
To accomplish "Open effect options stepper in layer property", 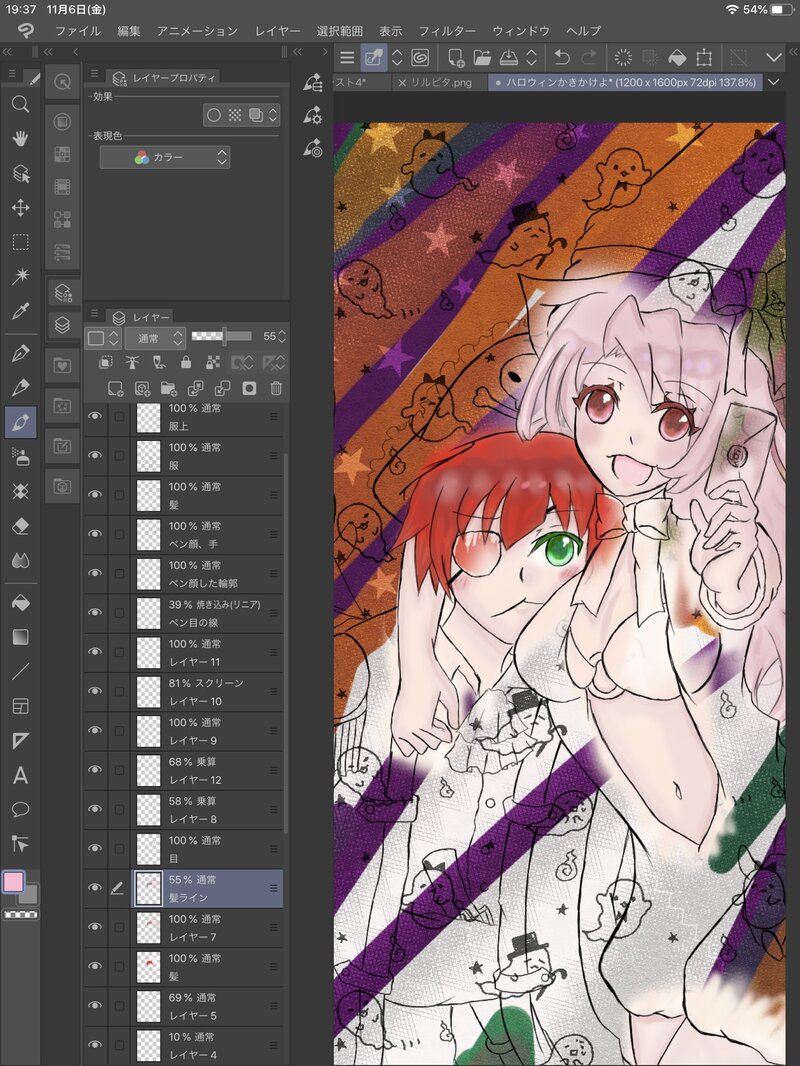I will (273, 115).
